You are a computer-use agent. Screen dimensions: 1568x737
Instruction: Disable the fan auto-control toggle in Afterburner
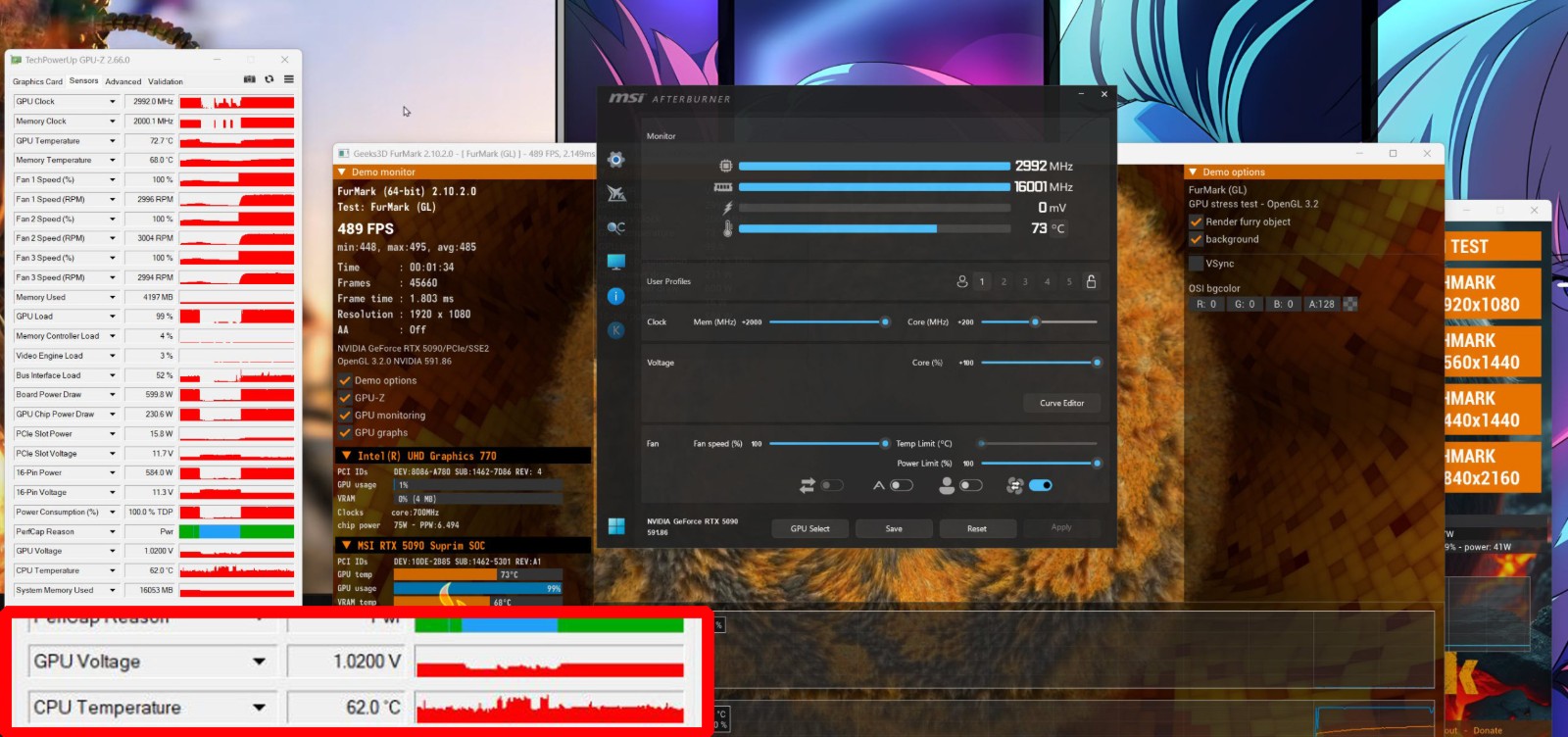pyautogui.click(x=1041, y=485)
